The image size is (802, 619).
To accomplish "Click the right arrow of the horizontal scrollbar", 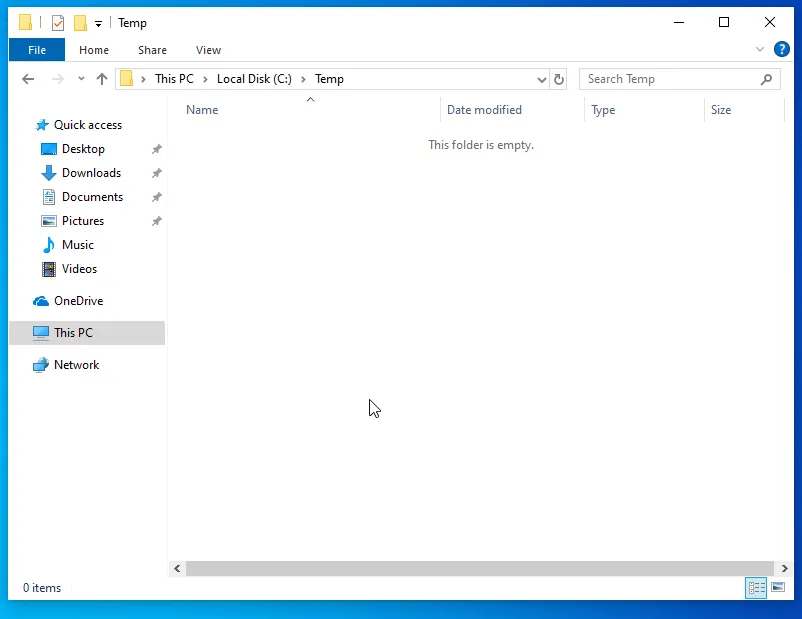I will pos(785,568).
